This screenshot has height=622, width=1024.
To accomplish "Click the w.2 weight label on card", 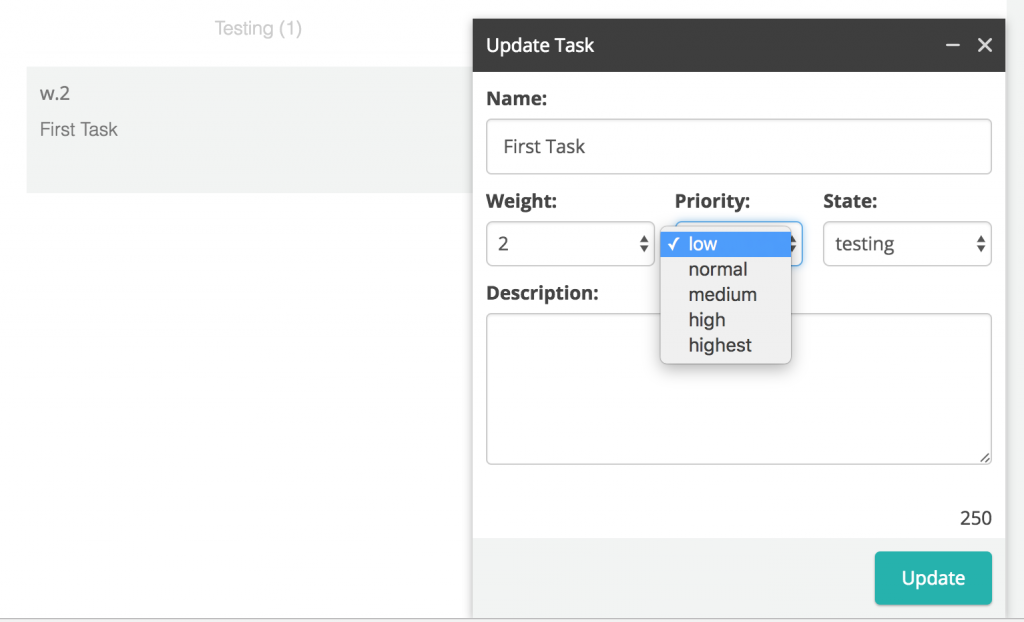I will tap(55, 94).
